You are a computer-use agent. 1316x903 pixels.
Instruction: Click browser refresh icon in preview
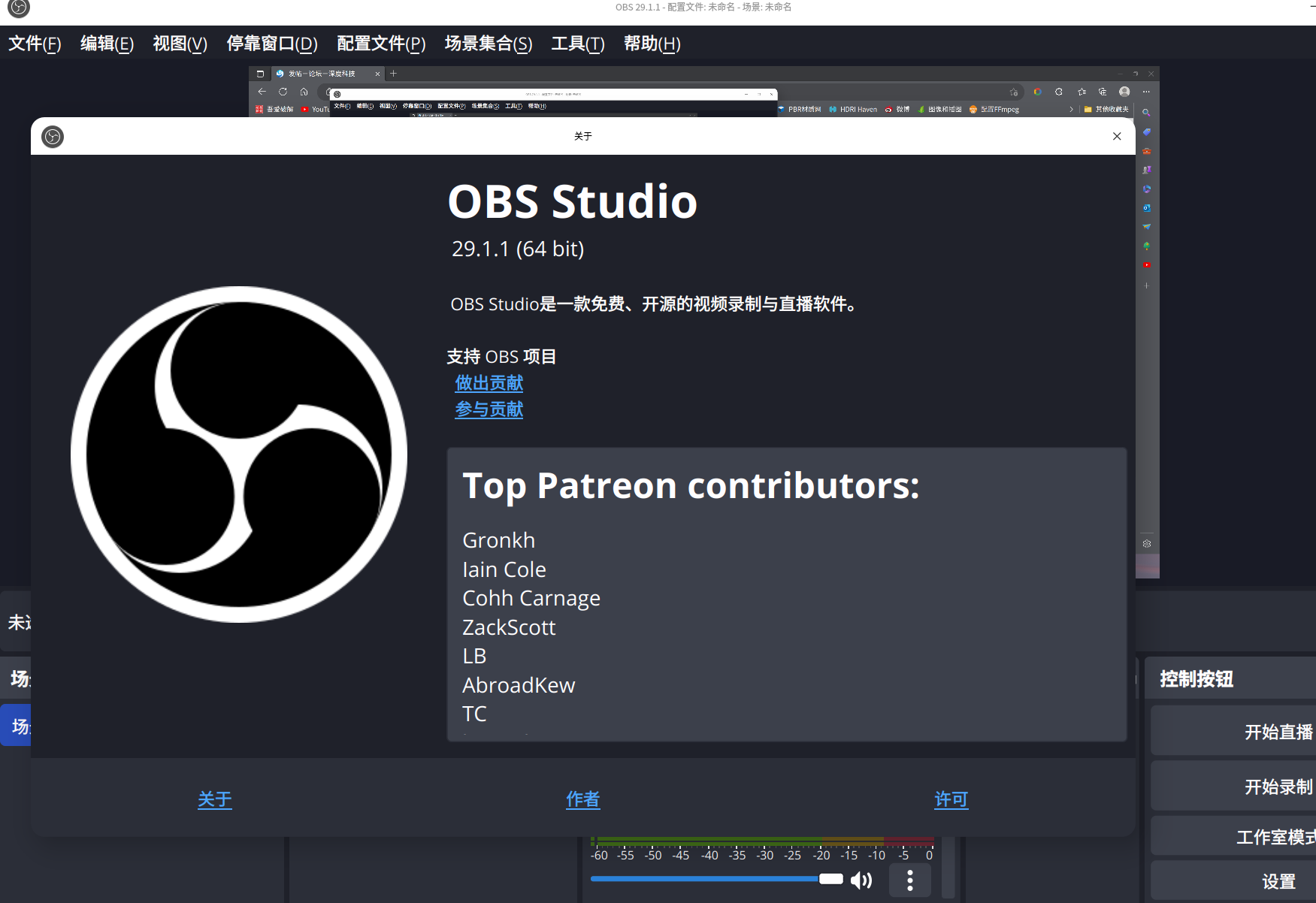click(x=283, y=92)
